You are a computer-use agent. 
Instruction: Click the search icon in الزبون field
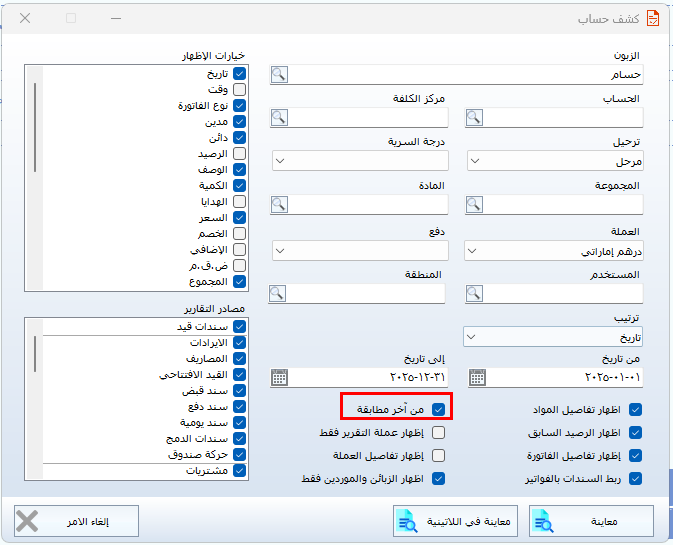279,74
